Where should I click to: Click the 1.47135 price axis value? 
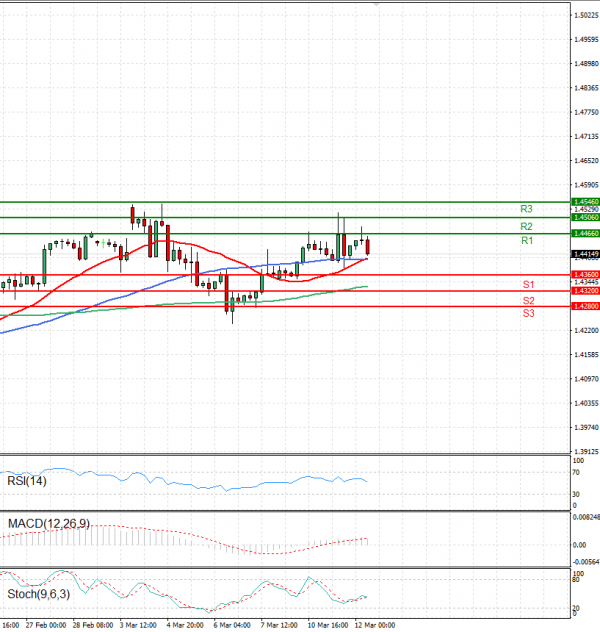(586, 137)
